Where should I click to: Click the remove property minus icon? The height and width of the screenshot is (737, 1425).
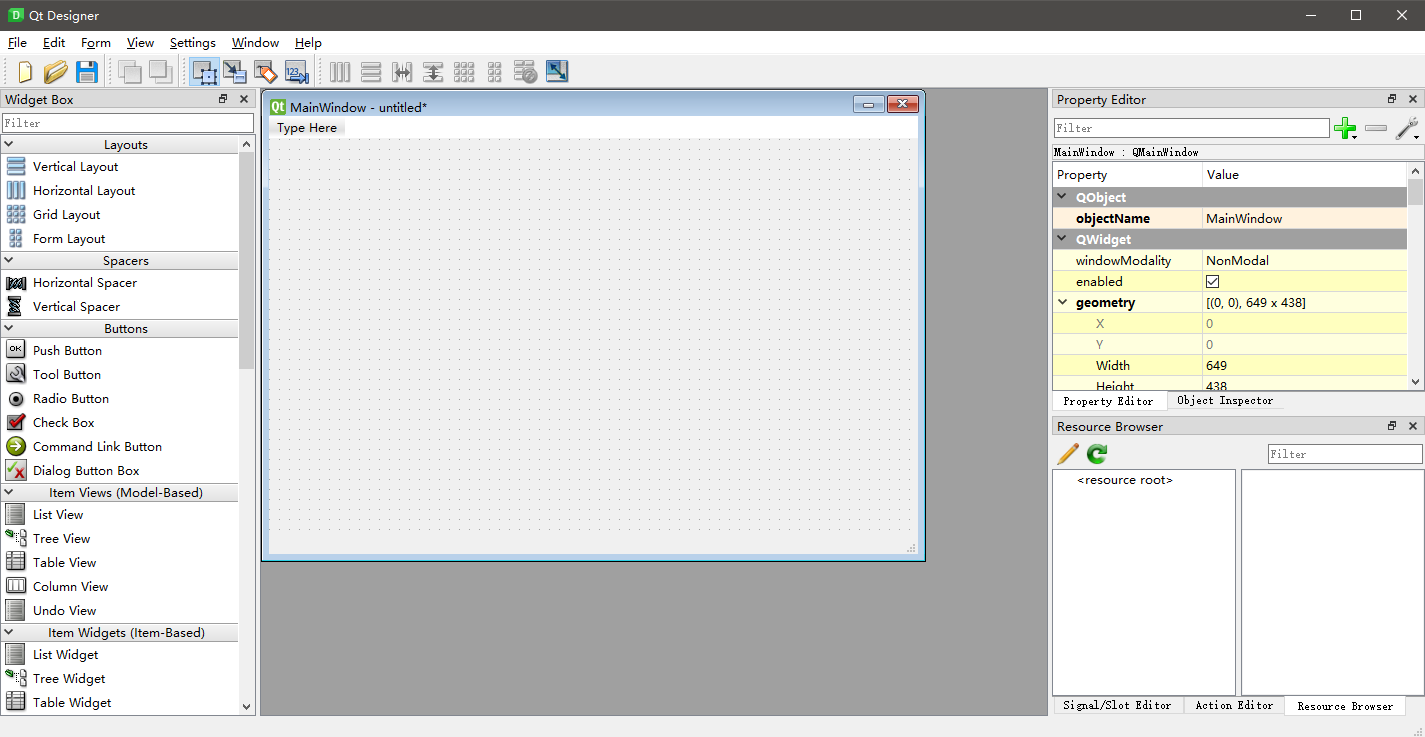point(1376,128)
